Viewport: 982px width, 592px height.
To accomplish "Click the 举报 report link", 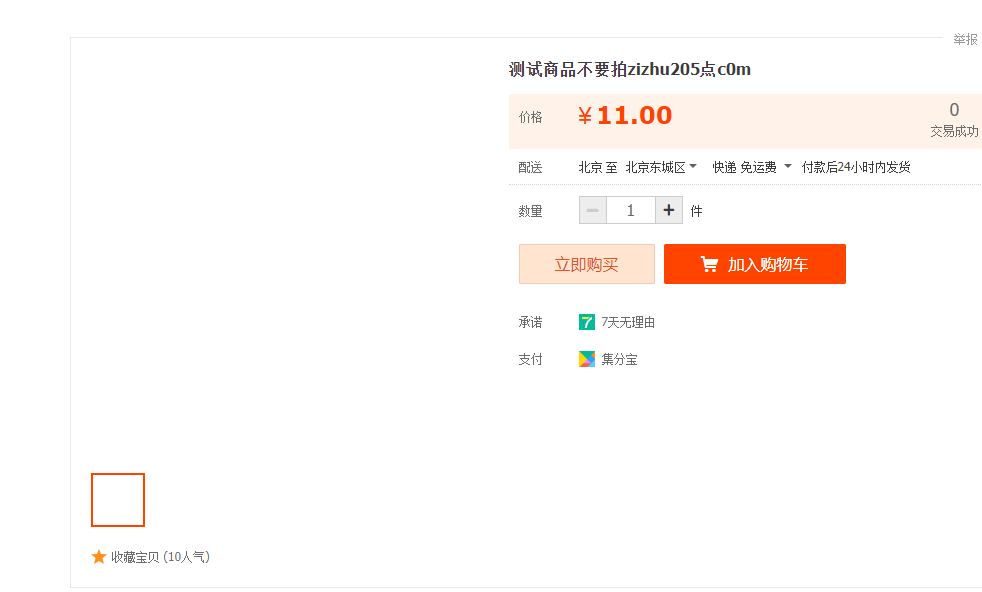I will tap(965, 39).
